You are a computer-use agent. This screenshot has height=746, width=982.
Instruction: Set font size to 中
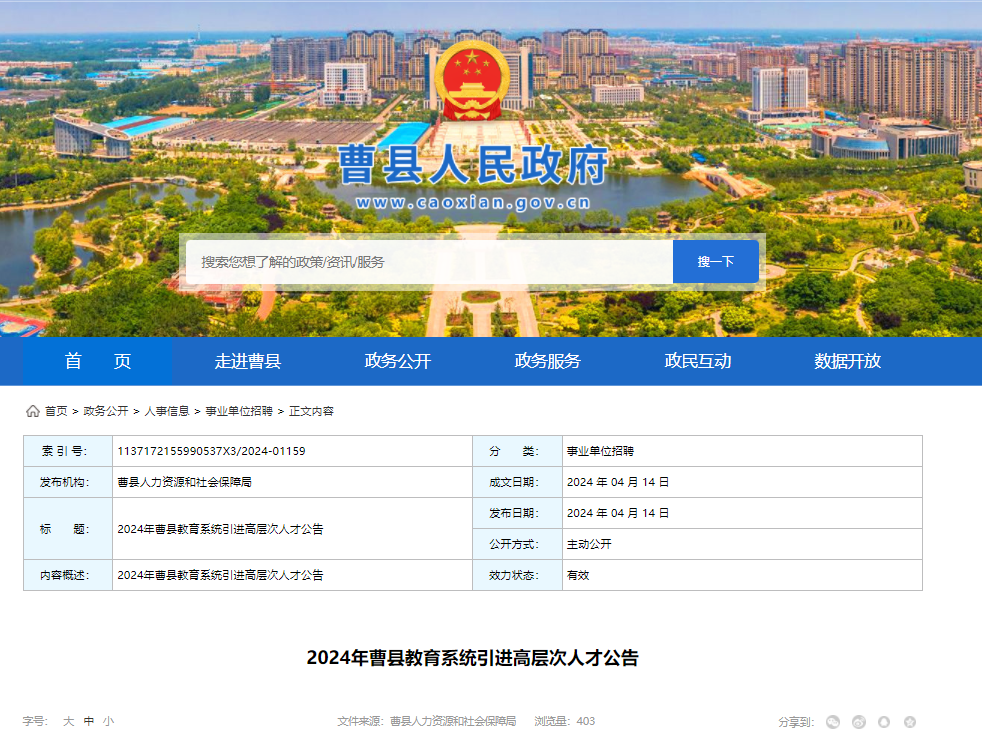point(89,722)
